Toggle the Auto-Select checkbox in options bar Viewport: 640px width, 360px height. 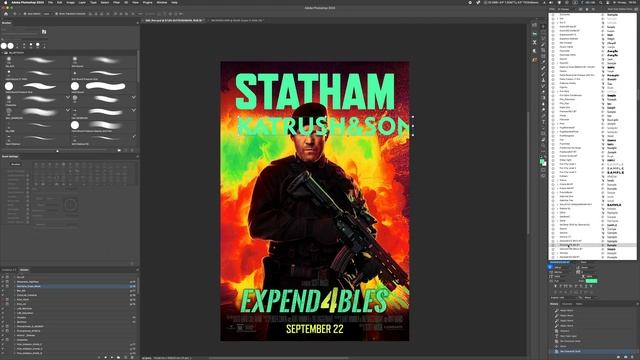pos(24,13)
